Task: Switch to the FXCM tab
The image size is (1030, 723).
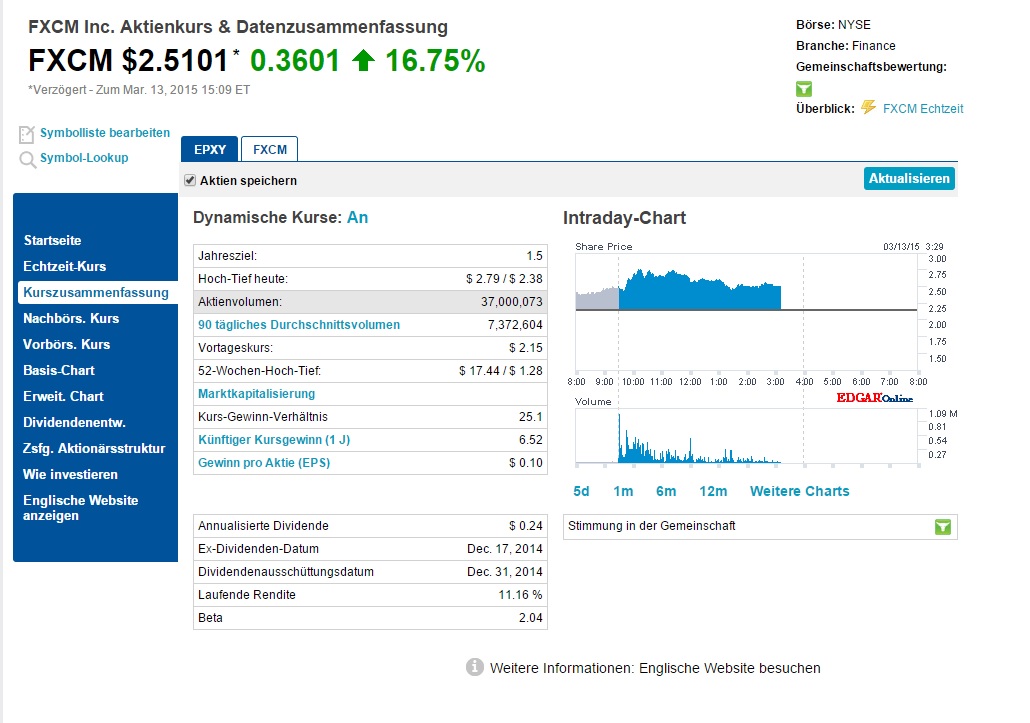Action: pos(268,148)
